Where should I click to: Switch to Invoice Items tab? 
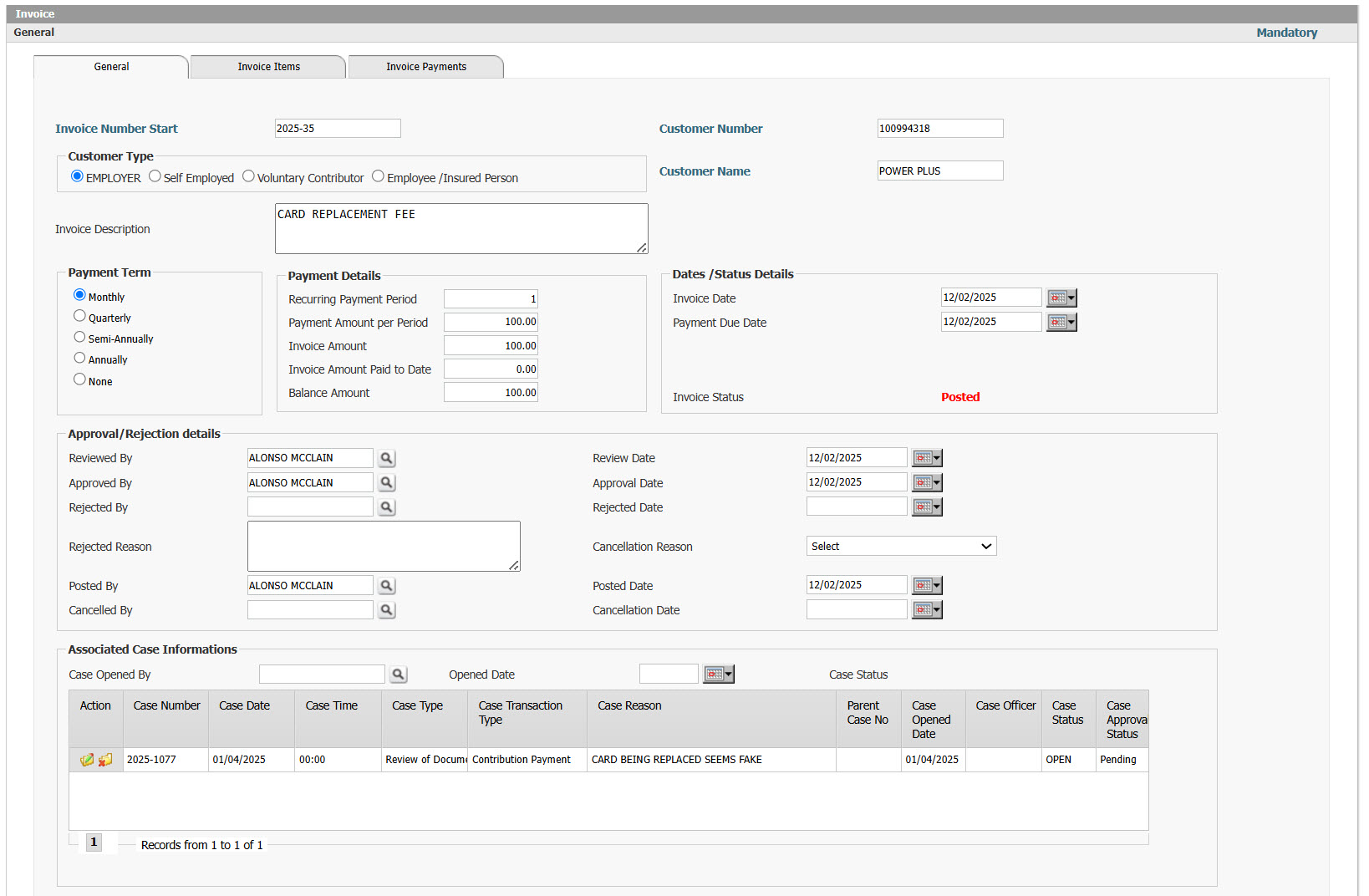click(268, 67)
